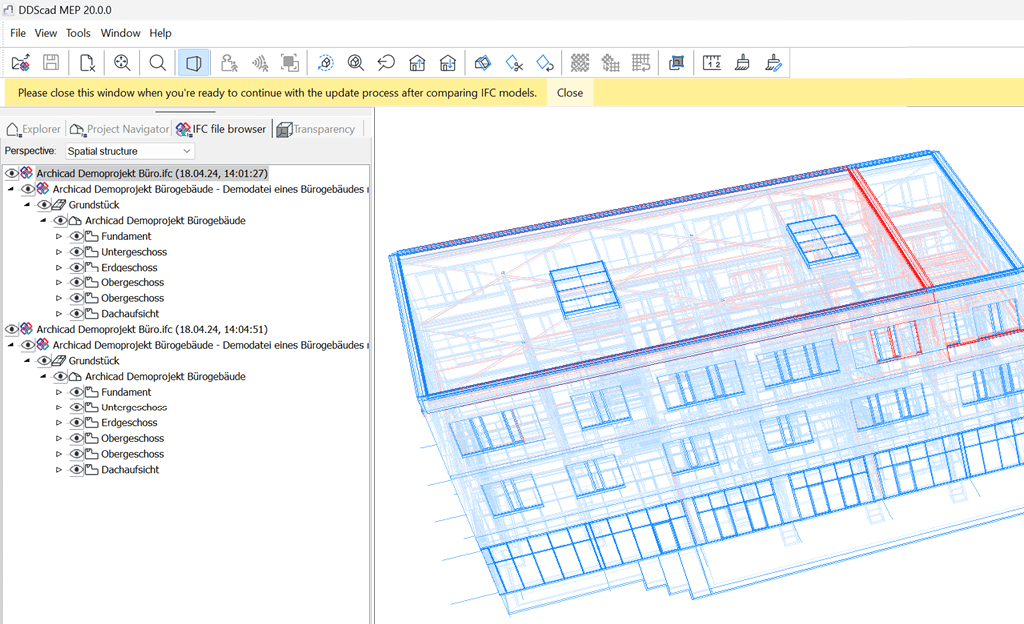
Task: Open the Transparency tab
Action: click(x=316, y=129)
